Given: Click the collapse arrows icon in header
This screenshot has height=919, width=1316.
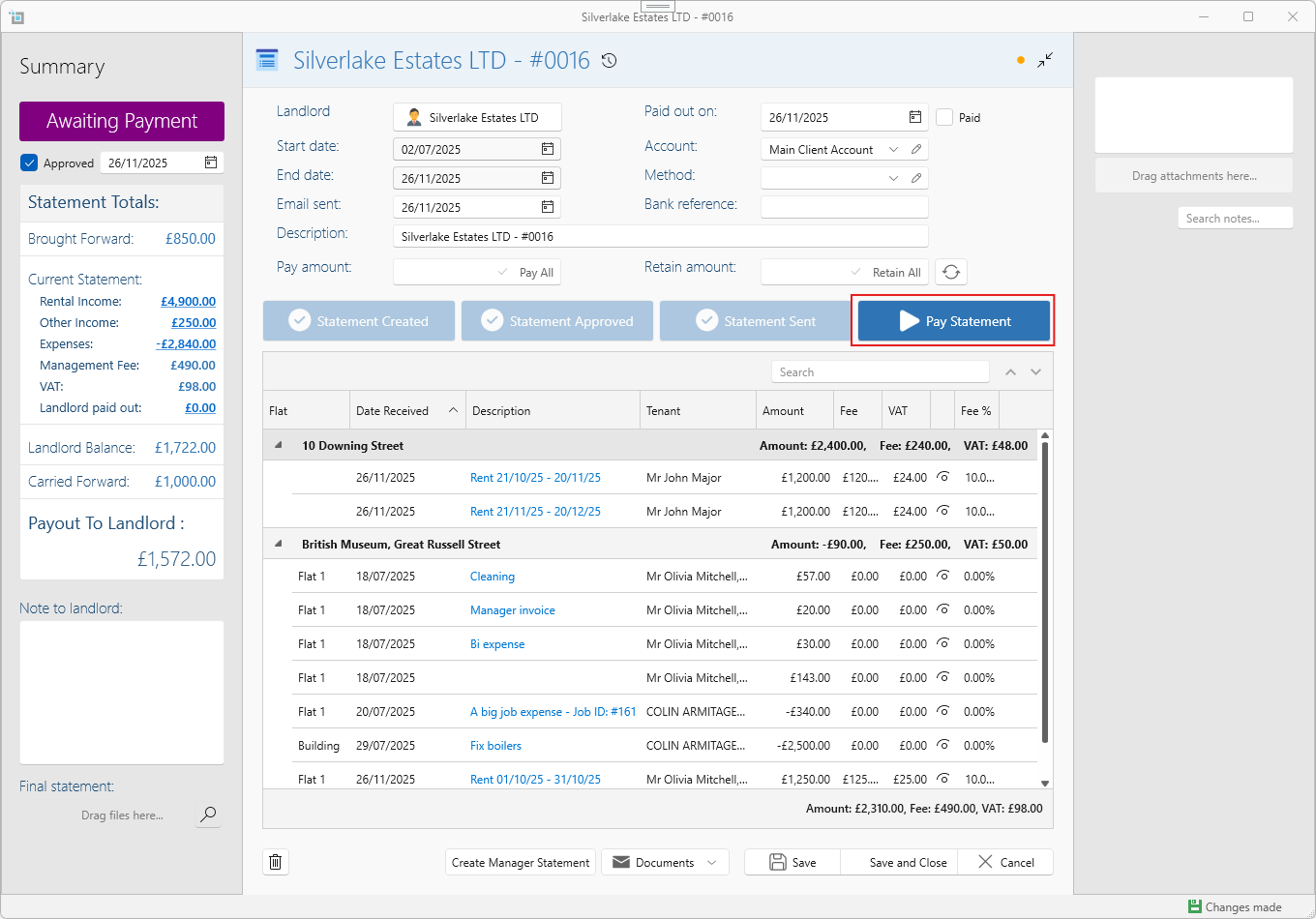Looking at the screenshot, I should pos(1045,60).
